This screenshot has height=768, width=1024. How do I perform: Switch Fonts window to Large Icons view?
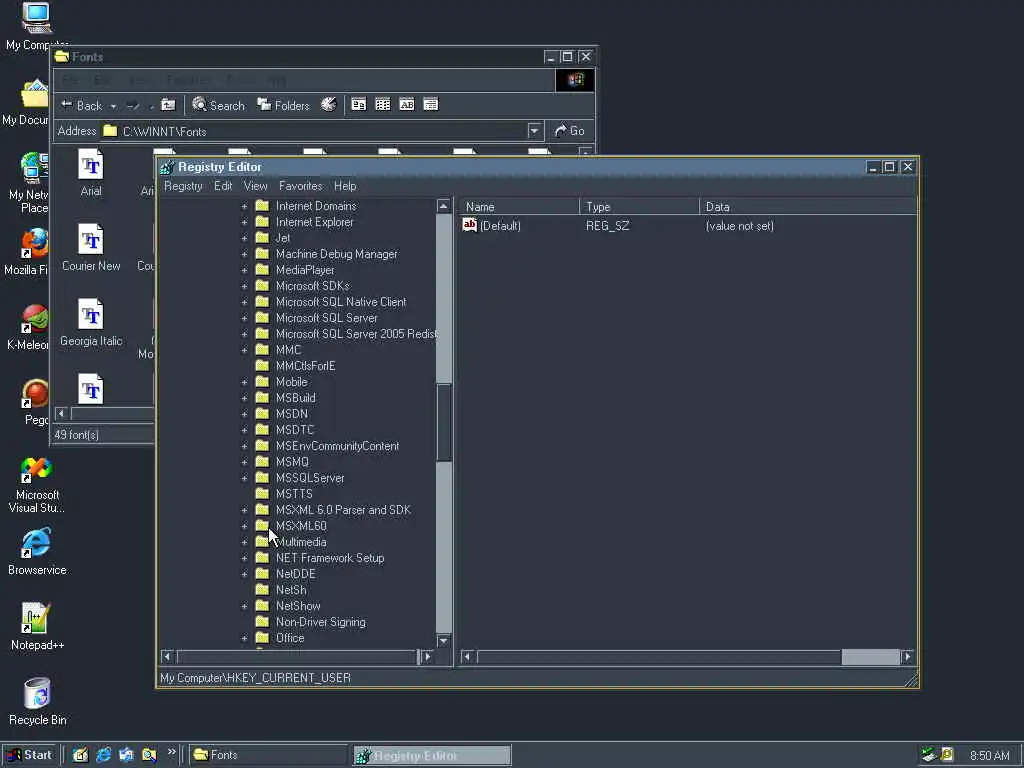click(x=359, y=104)
